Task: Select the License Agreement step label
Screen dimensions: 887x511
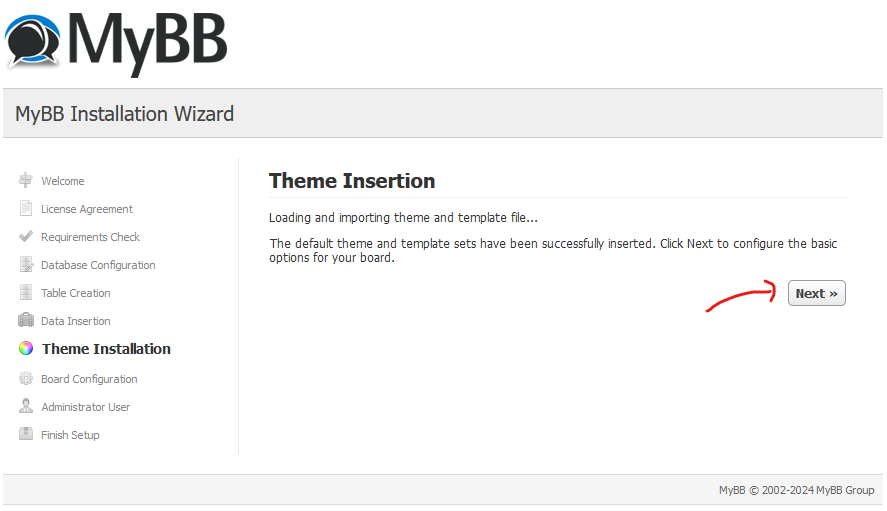Action: (x=87, y=209)
